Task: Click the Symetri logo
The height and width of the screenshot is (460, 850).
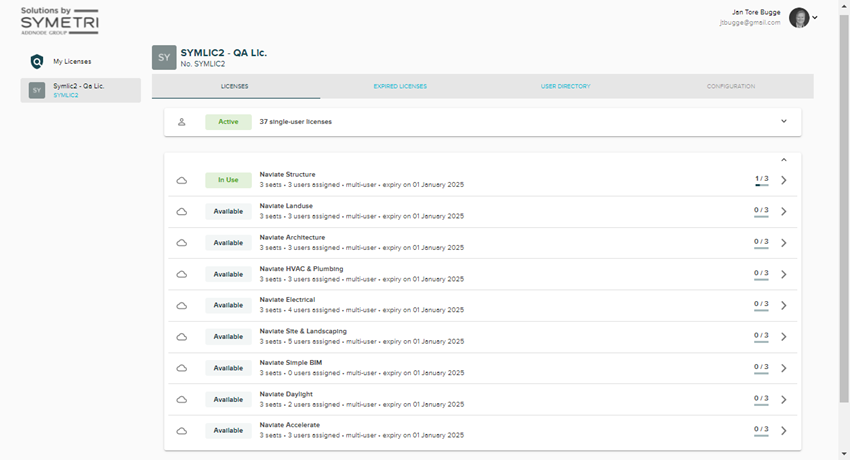Action: [60, 21]
